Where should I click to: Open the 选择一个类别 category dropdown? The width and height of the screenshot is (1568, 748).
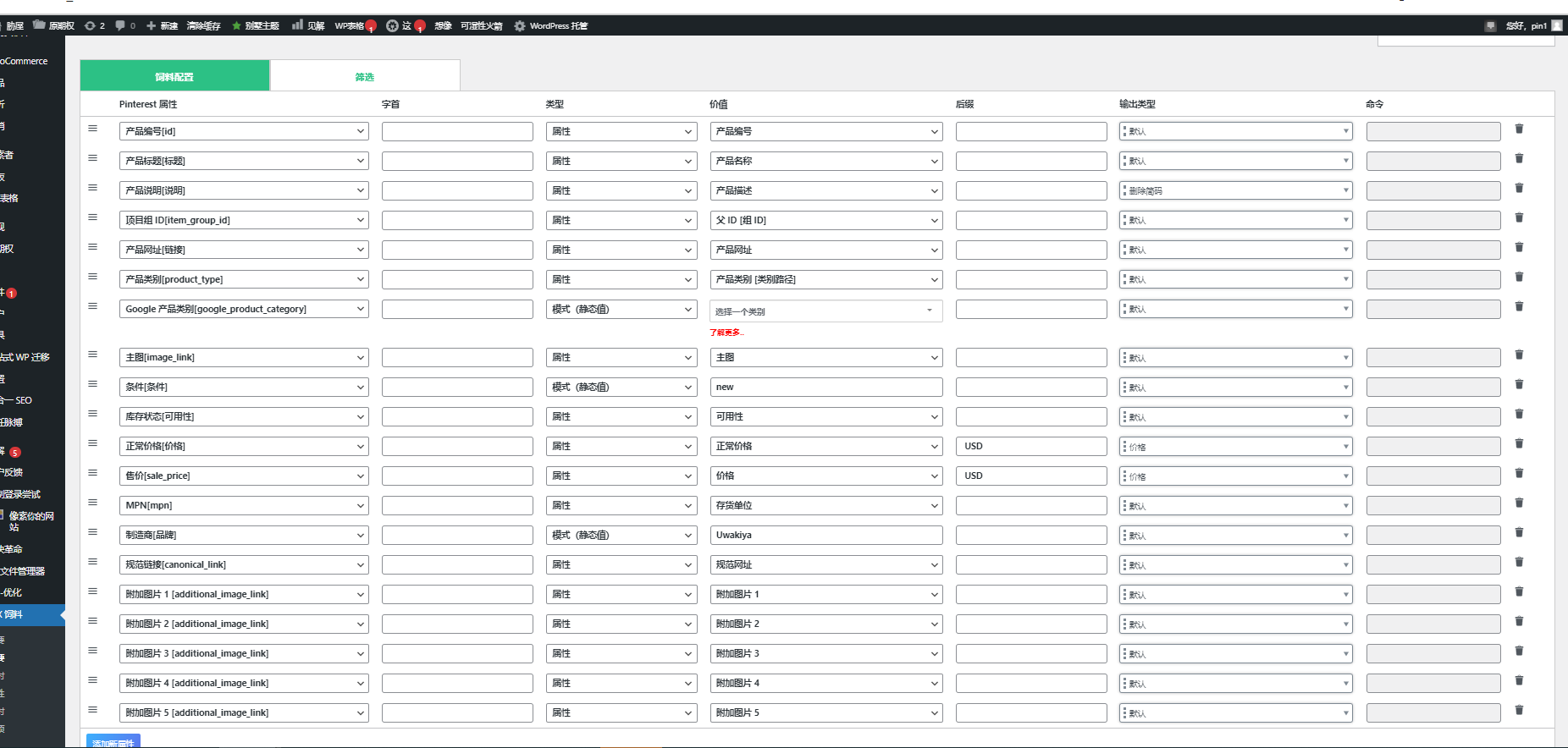coord(825,311)
